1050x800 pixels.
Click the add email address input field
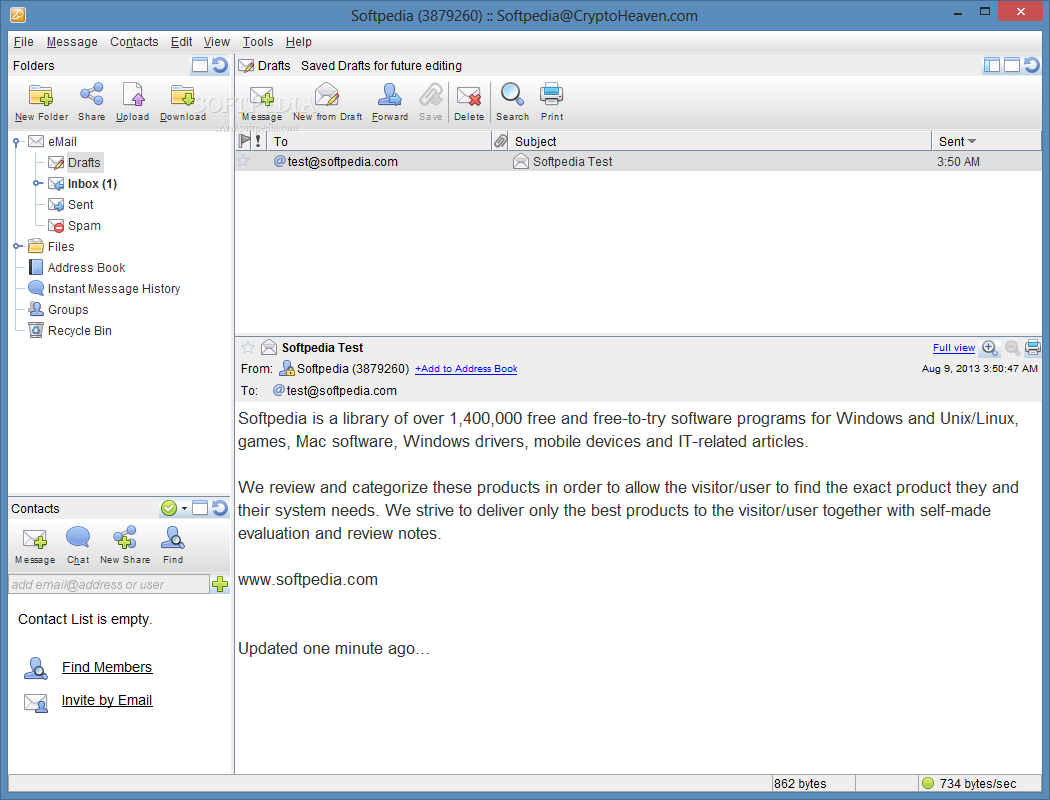pyautogui.click(x=109, y=584)
